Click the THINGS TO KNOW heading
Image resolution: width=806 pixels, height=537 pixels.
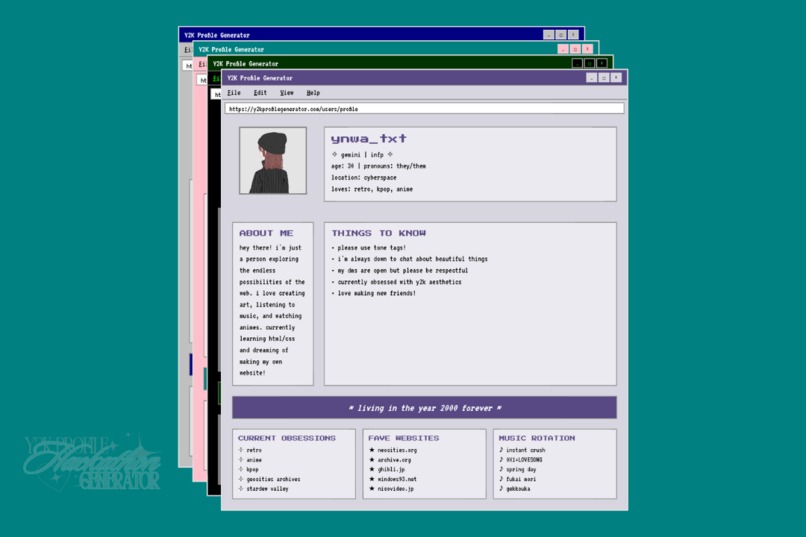tap(378, 233)
